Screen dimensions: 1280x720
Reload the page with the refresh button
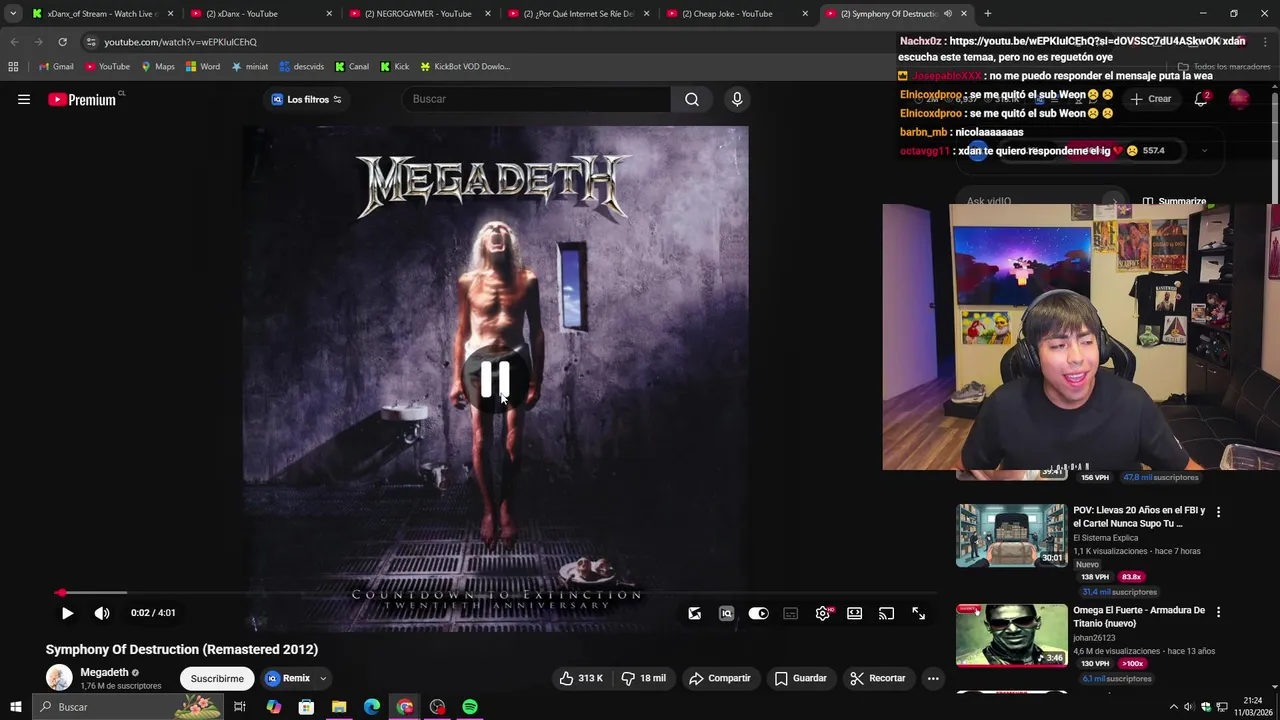point(62,42)
